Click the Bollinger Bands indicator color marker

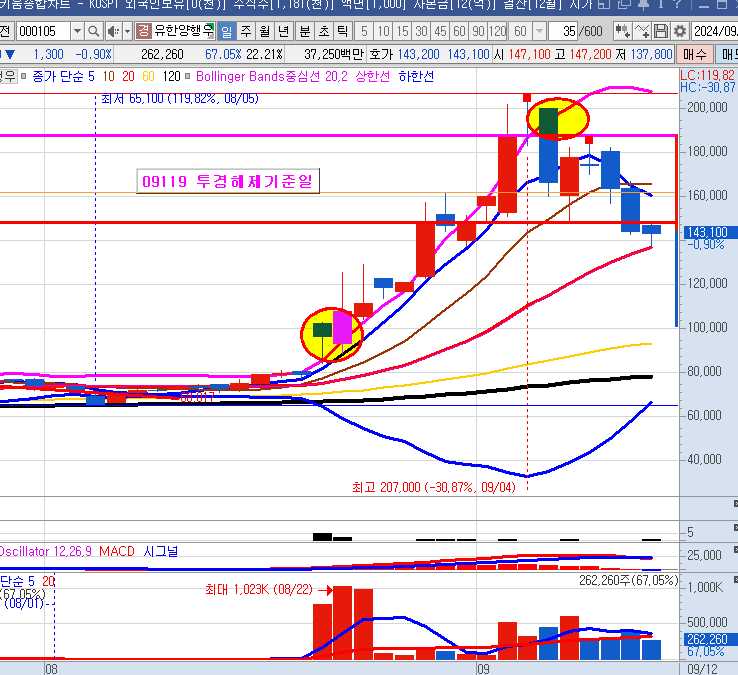point(188,75)
